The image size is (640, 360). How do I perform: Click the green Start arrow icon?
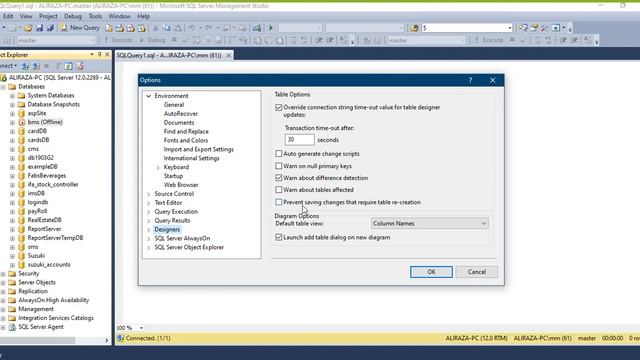pos(271,28)
